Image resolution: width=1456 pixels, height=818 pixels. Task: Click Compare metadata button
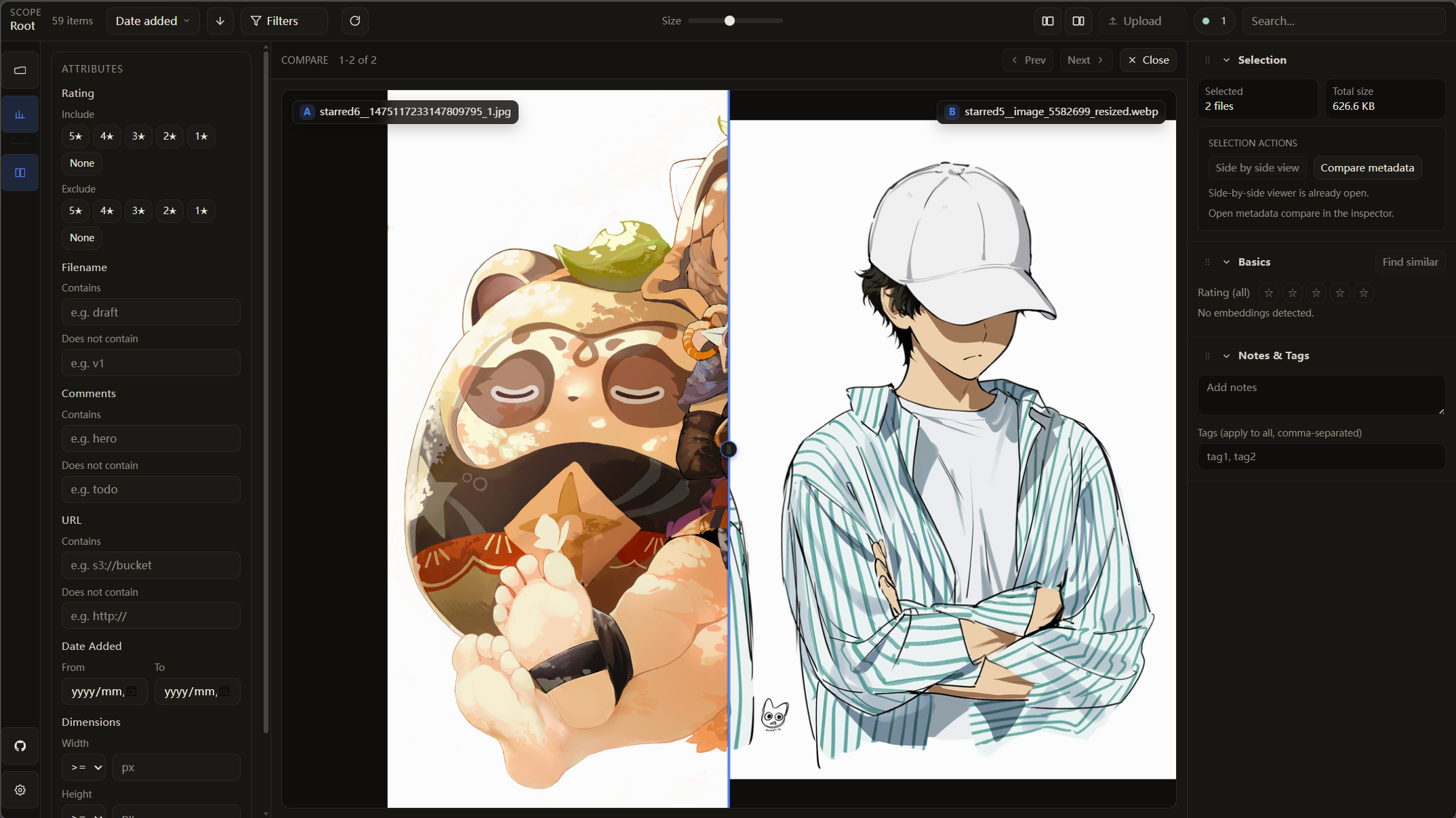pos(1367,168)
